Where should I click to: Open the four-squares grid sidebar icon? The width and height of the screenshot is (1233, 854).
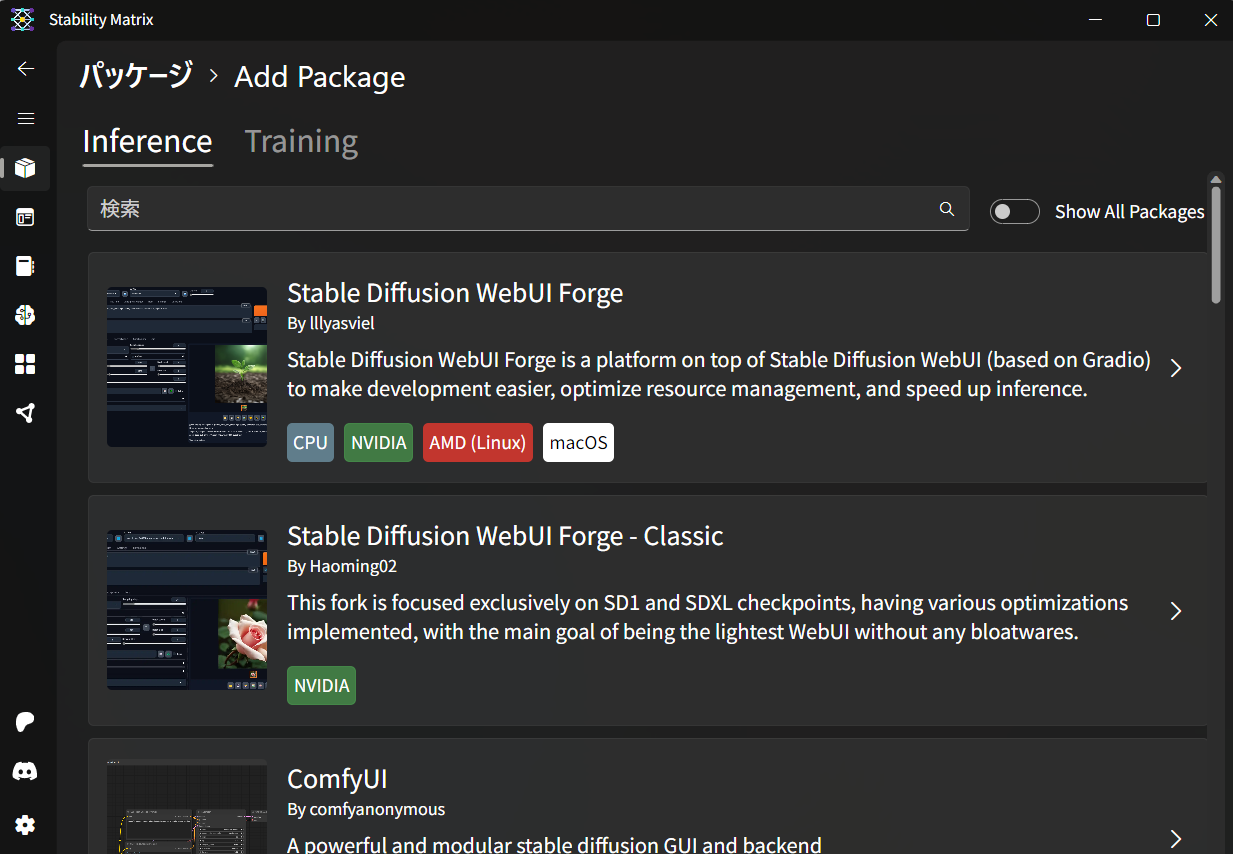tap(26, 364)
